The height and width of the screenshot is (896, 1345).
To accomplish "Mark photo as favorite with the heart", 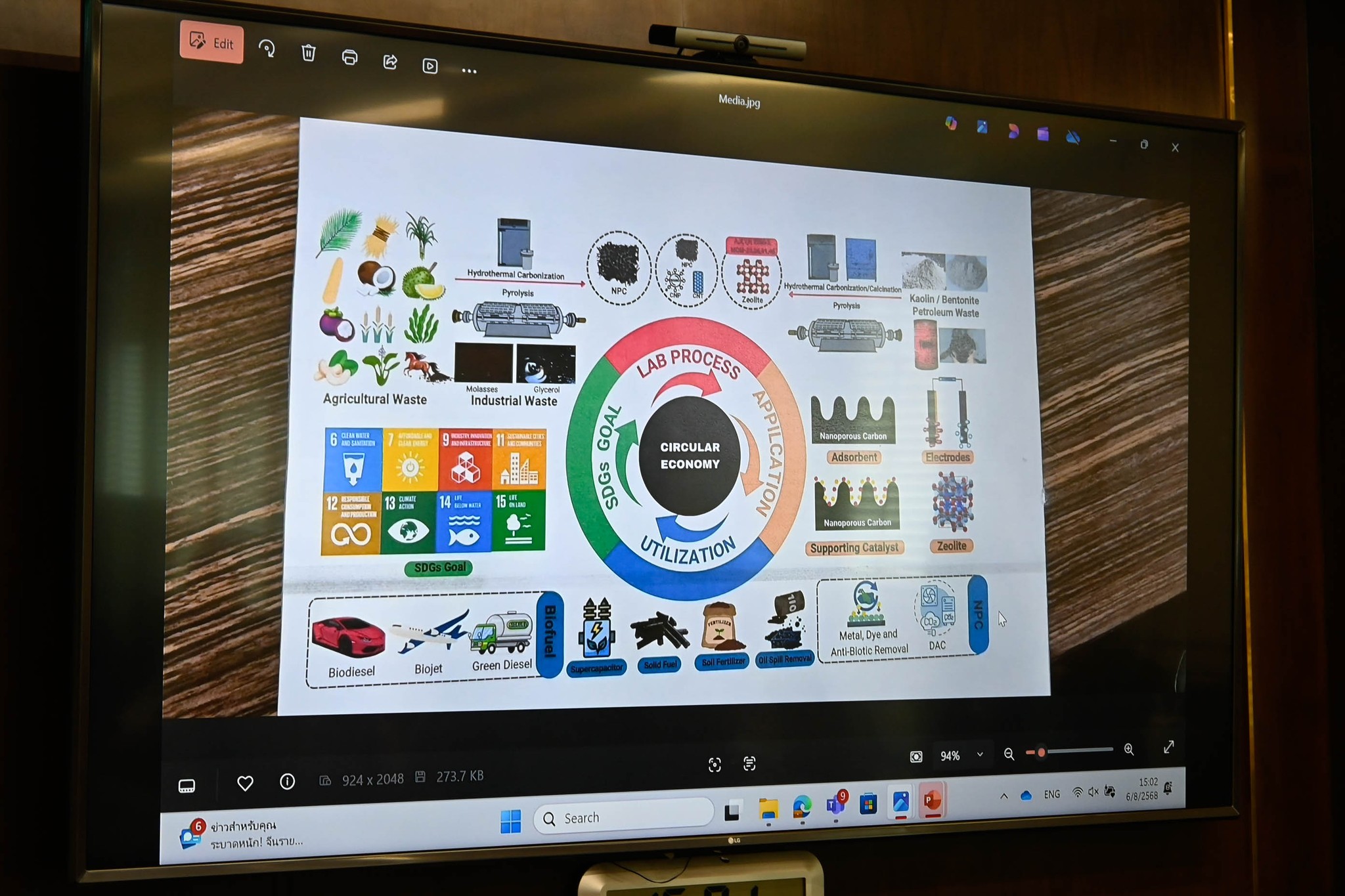I will click(245, 782).
